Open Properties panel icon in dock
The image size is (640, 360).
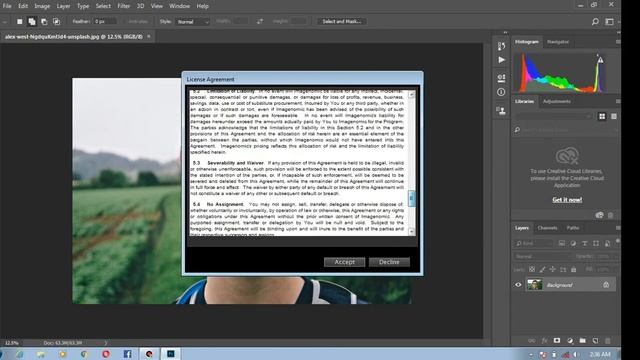click(x=501, y=78)
